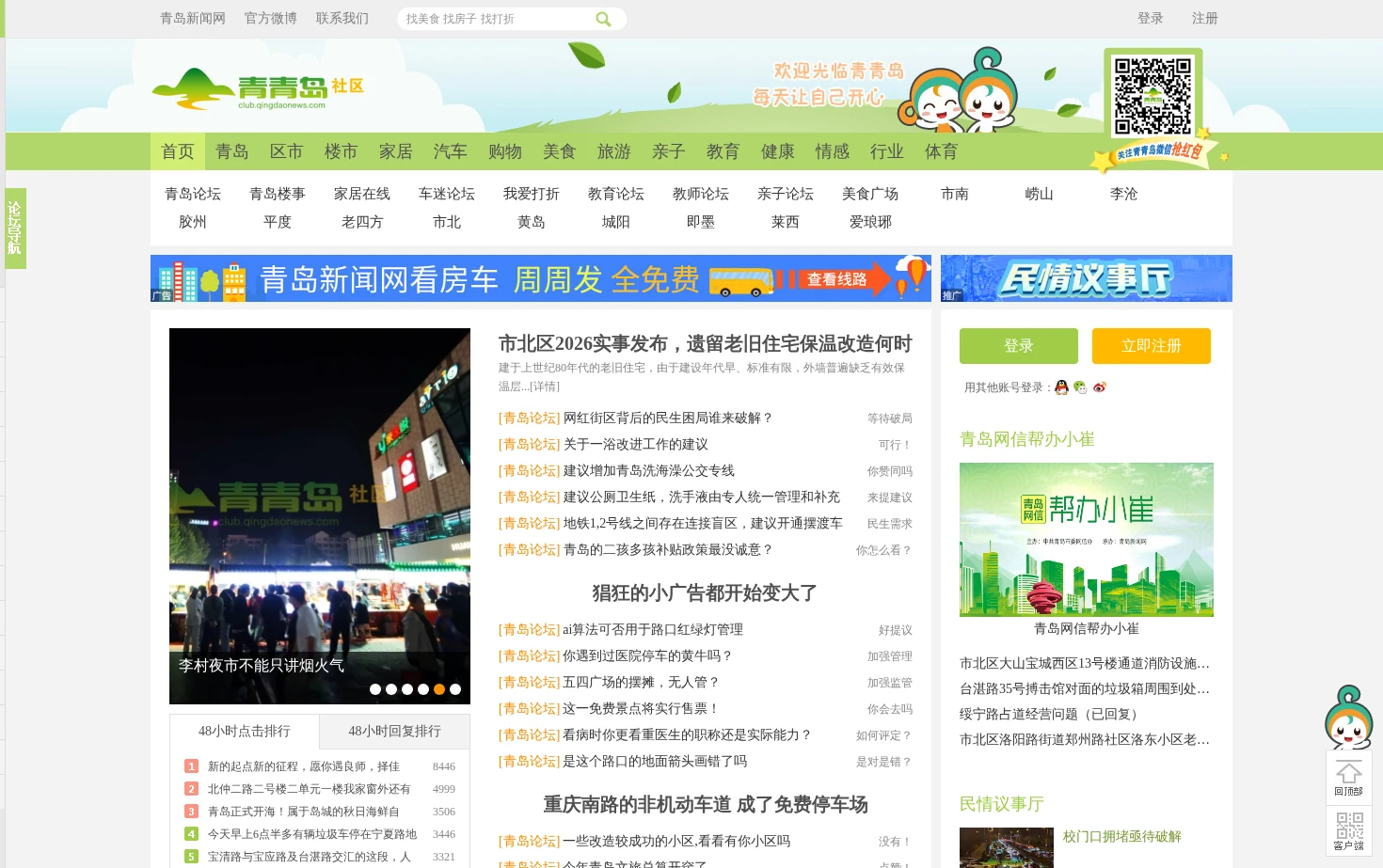Focus the search input field
This screenshot has height=868, width=1383.
point(497,19)
